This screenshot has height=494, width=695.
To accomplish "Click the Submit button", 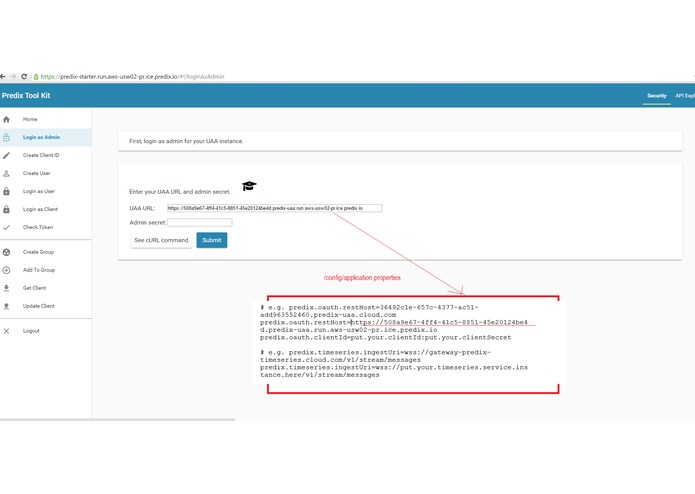I will (x=212, y=240).
